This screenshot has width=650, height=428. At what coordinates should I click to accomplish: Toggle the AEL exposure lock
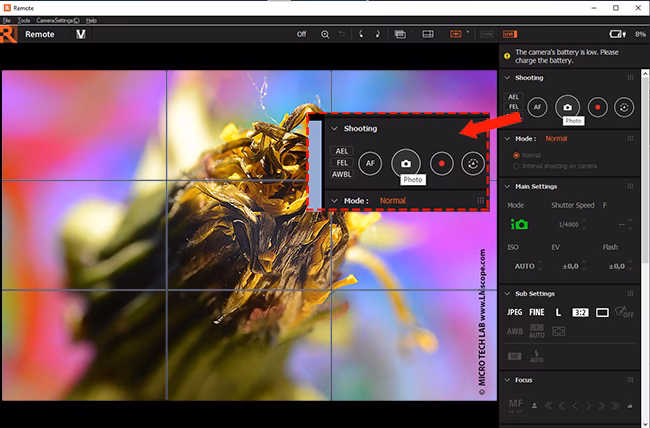[514, 97]
